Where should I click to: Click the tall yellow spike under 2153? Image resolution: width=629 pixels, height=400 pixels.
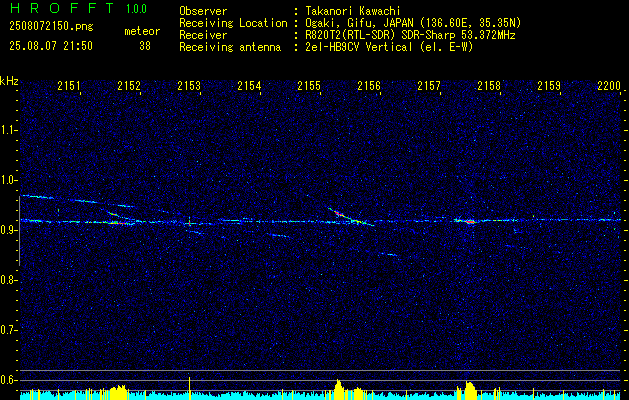(189, 387)
